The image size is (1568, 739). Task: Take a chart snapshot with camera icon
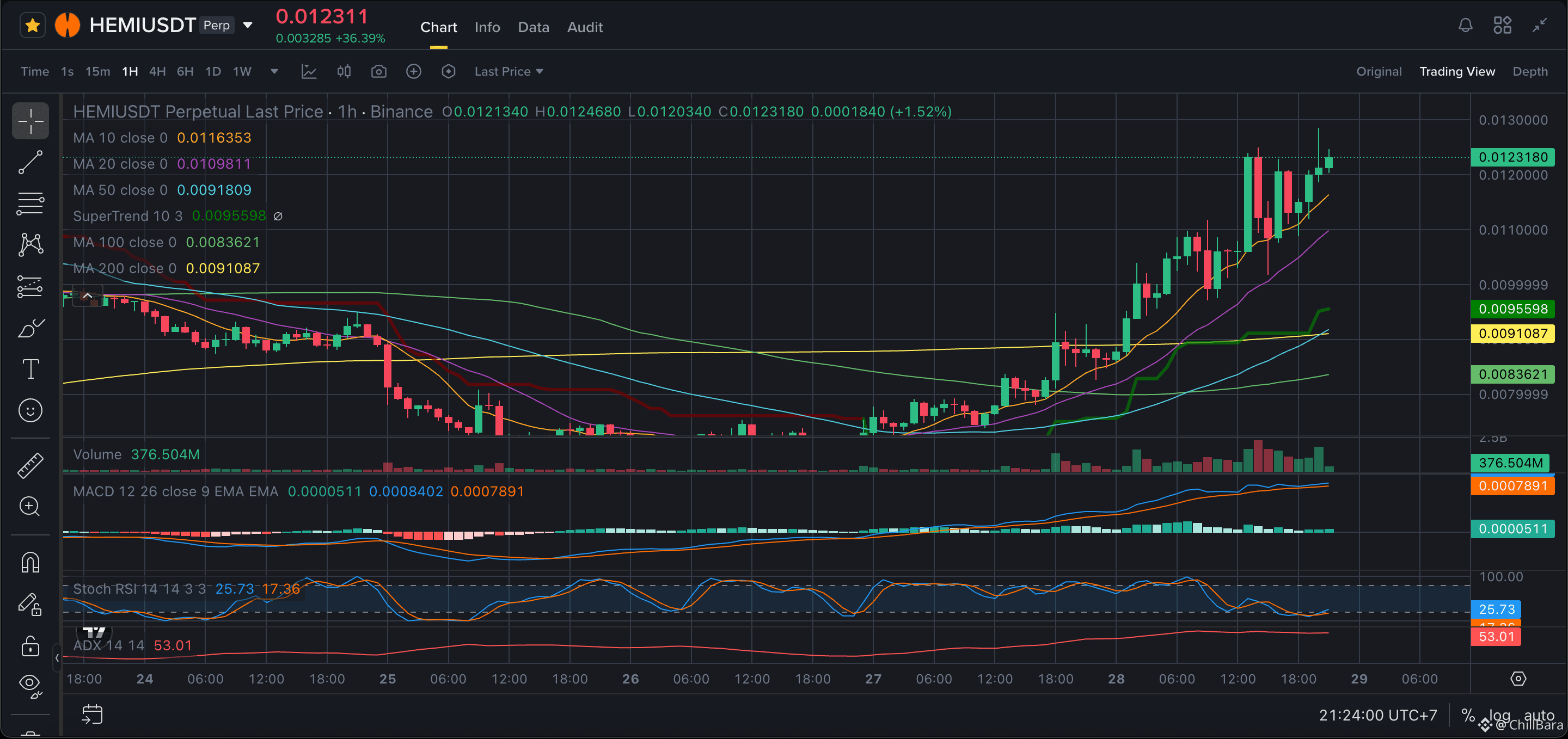tap(378, 72)
